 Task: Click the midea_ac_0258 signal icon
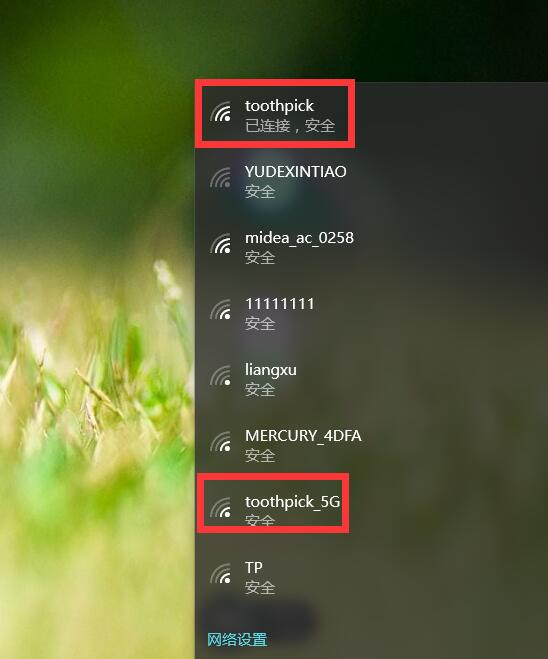pos(221,244)
